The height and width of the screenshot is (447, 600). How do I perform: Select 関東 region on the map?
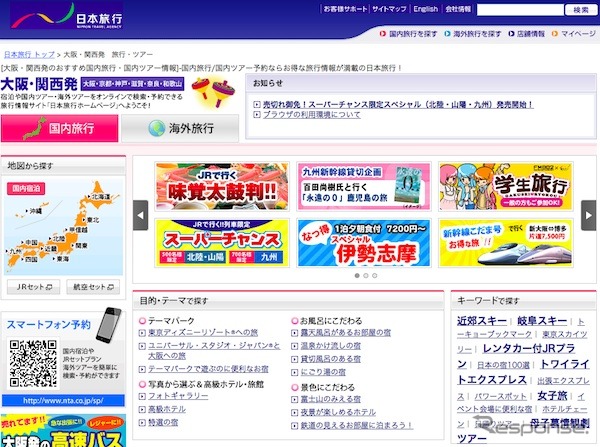click(x=81, y=245)
